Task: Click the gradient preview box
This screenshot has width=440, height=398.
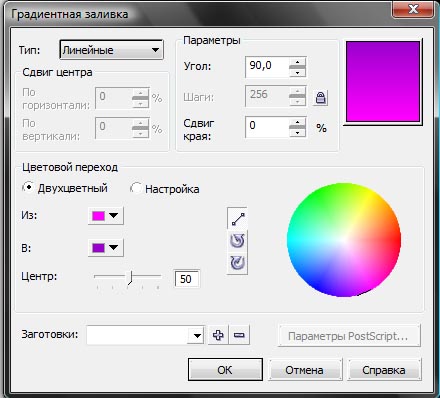Action: click(383, 82)
